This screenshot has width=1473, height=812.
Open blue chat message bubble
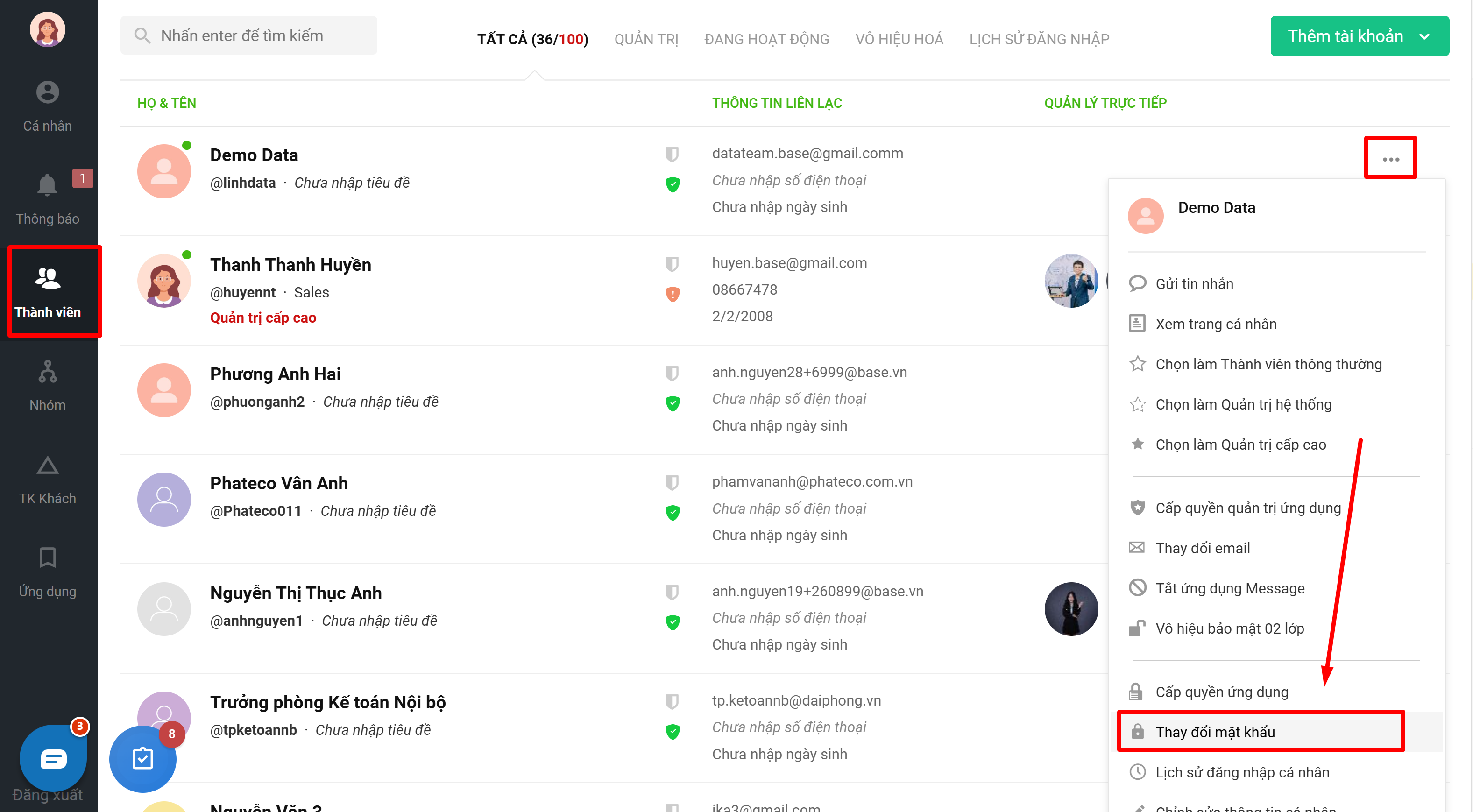coord(53,758)
